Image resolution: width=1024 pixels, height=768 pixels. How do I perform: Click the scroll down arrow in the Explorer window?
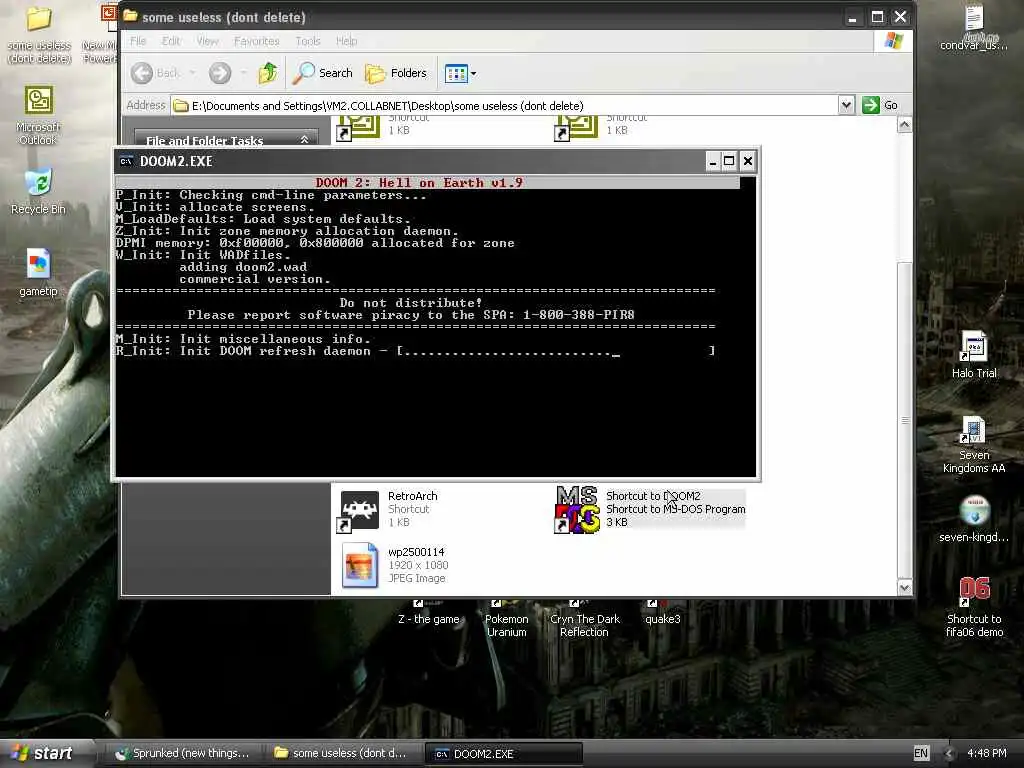pos(904,587)
